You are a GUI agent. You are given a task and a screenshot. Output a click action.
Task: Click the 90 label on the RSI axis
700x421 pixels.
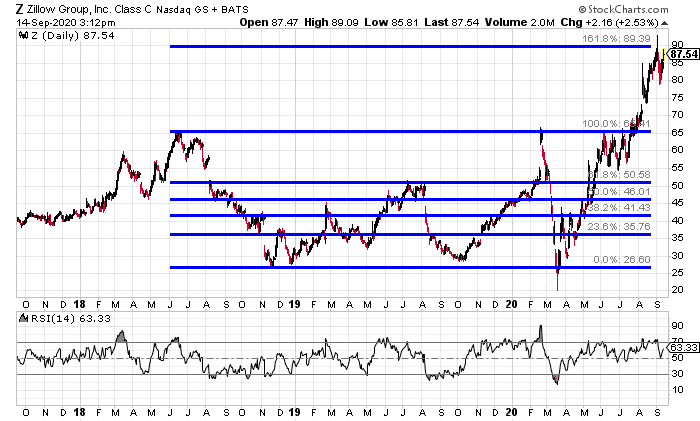point(677,326)
